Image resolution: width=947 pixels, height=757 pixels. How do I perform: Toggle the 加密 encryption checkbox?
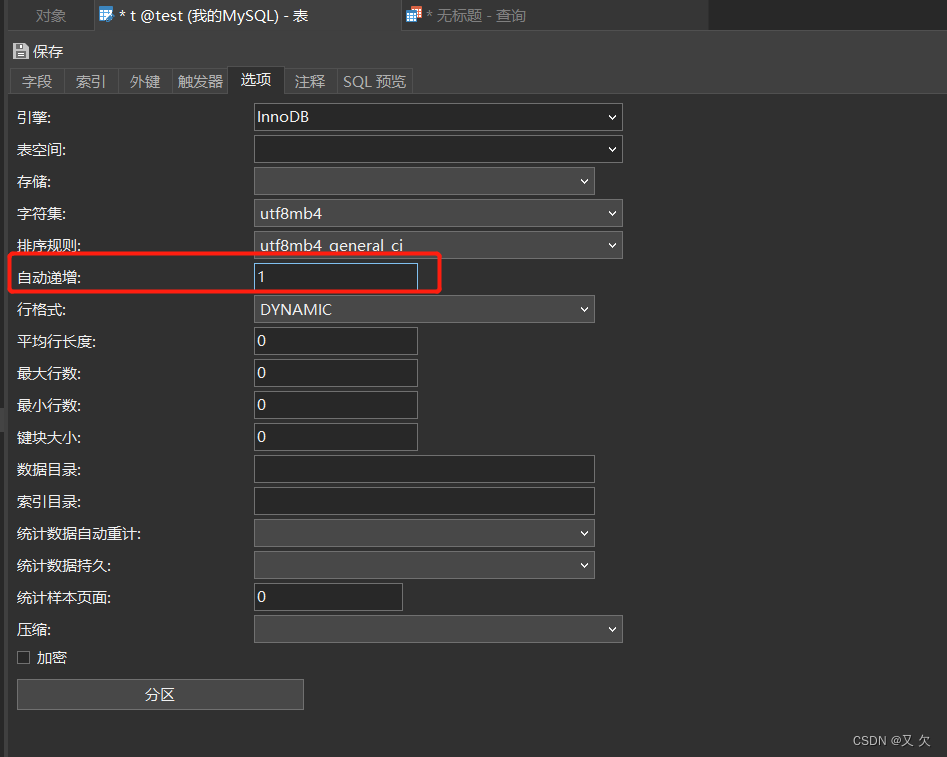(24, 657)
